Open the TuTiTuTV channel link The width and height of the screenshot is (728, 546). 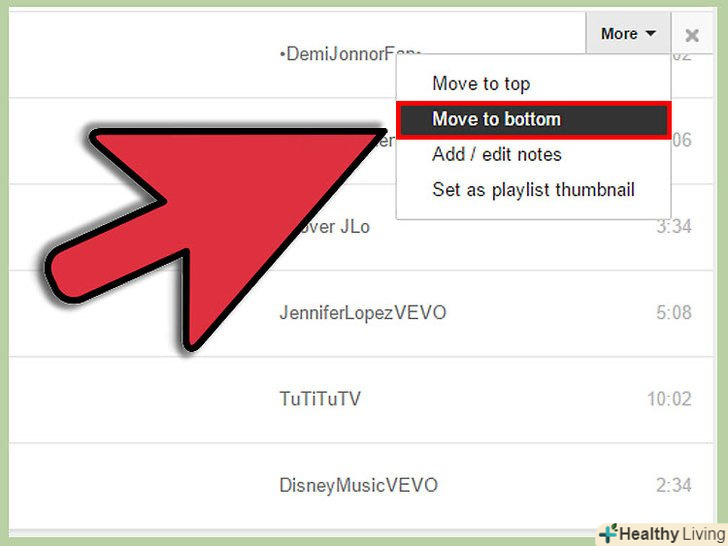click(320, 399)
